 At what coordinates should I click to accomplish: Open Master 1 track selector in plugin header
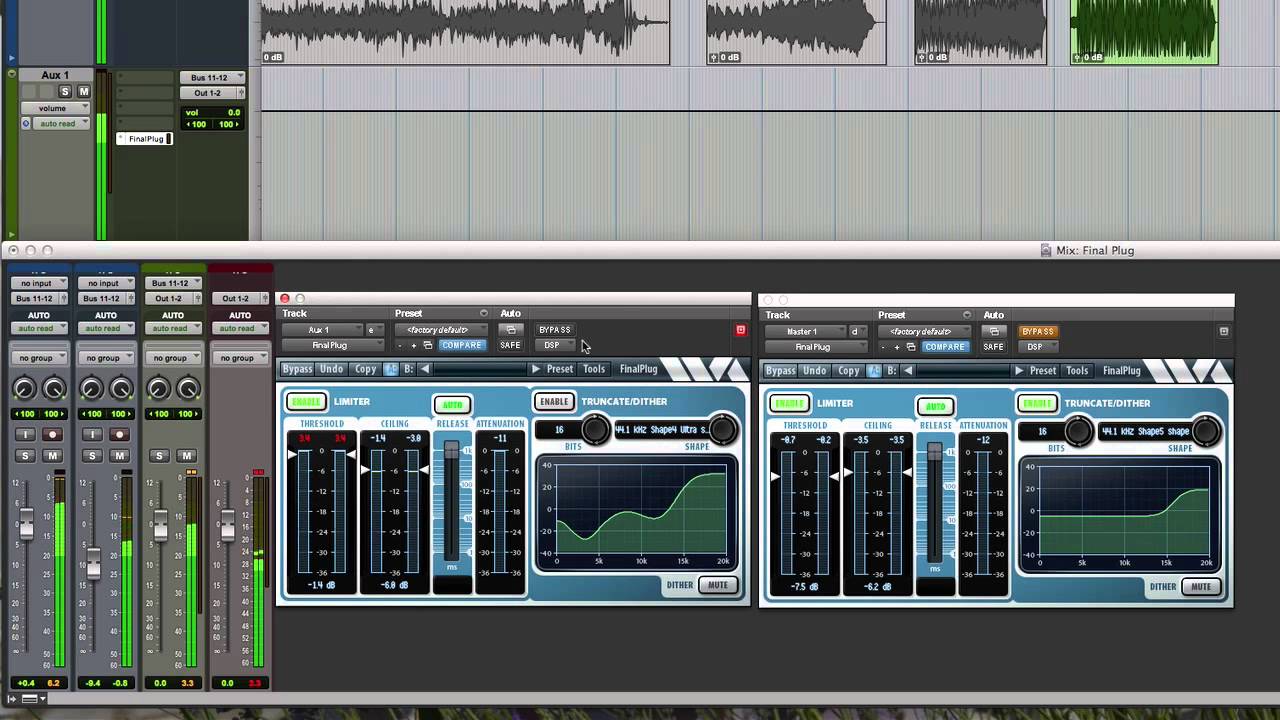coord(805,331)
